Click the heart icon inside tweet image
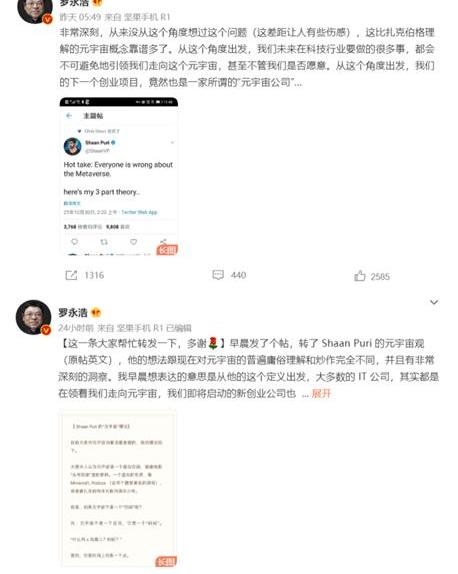 (x=134, y=242)
